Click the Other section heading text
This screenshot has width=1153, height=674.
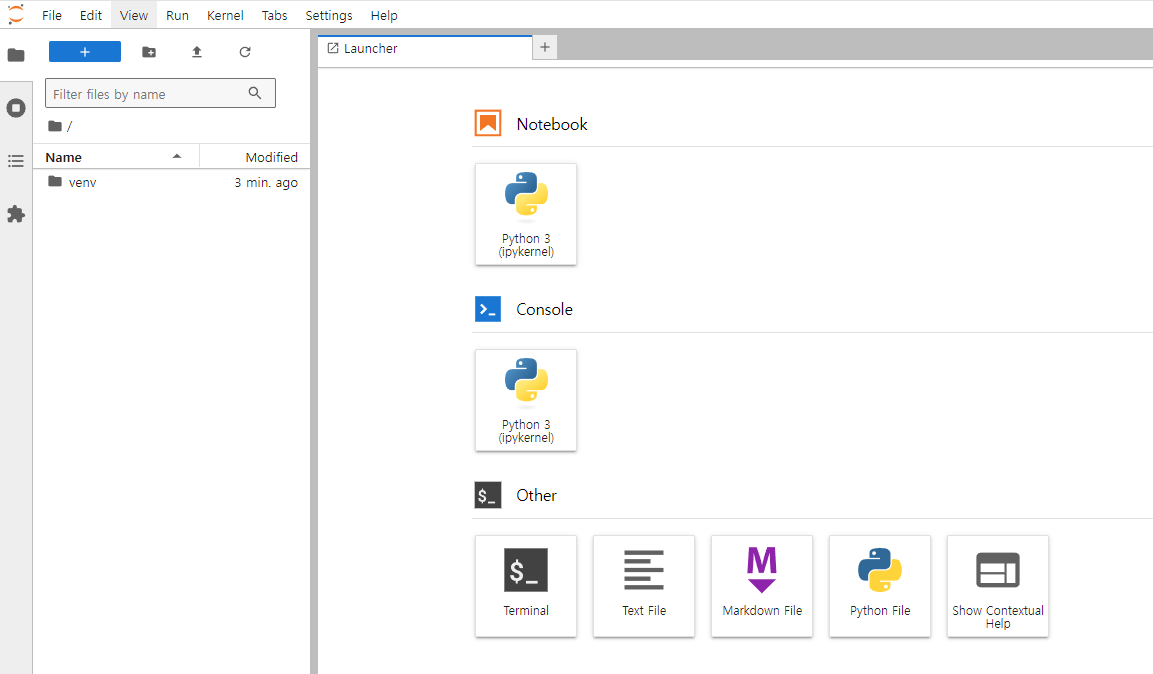pos(536,495)
